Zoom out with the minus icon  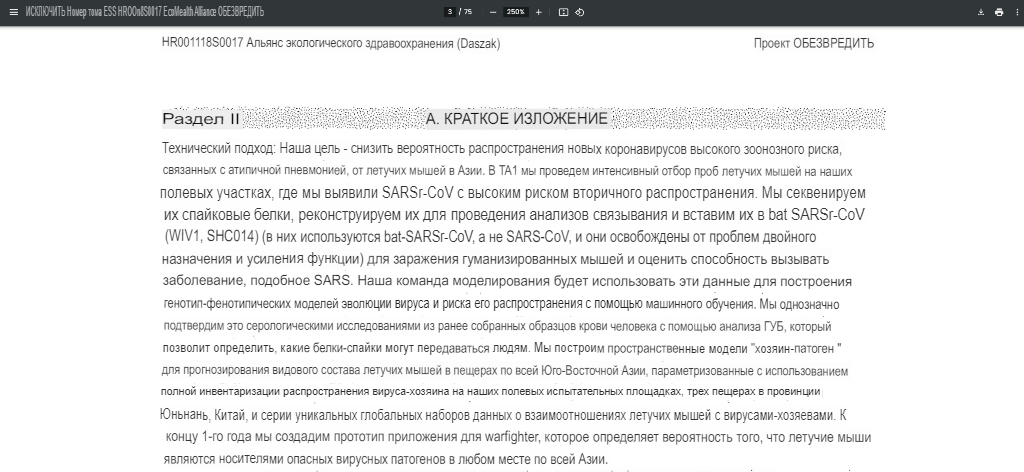[x=493, y=12]
